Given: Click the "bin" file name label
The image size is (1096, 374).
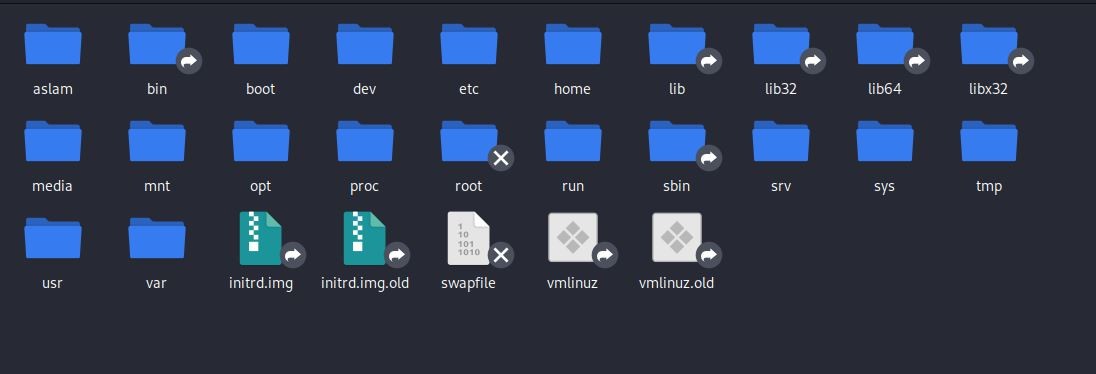Looking at the screenshot, I should (x=157, y=89).
